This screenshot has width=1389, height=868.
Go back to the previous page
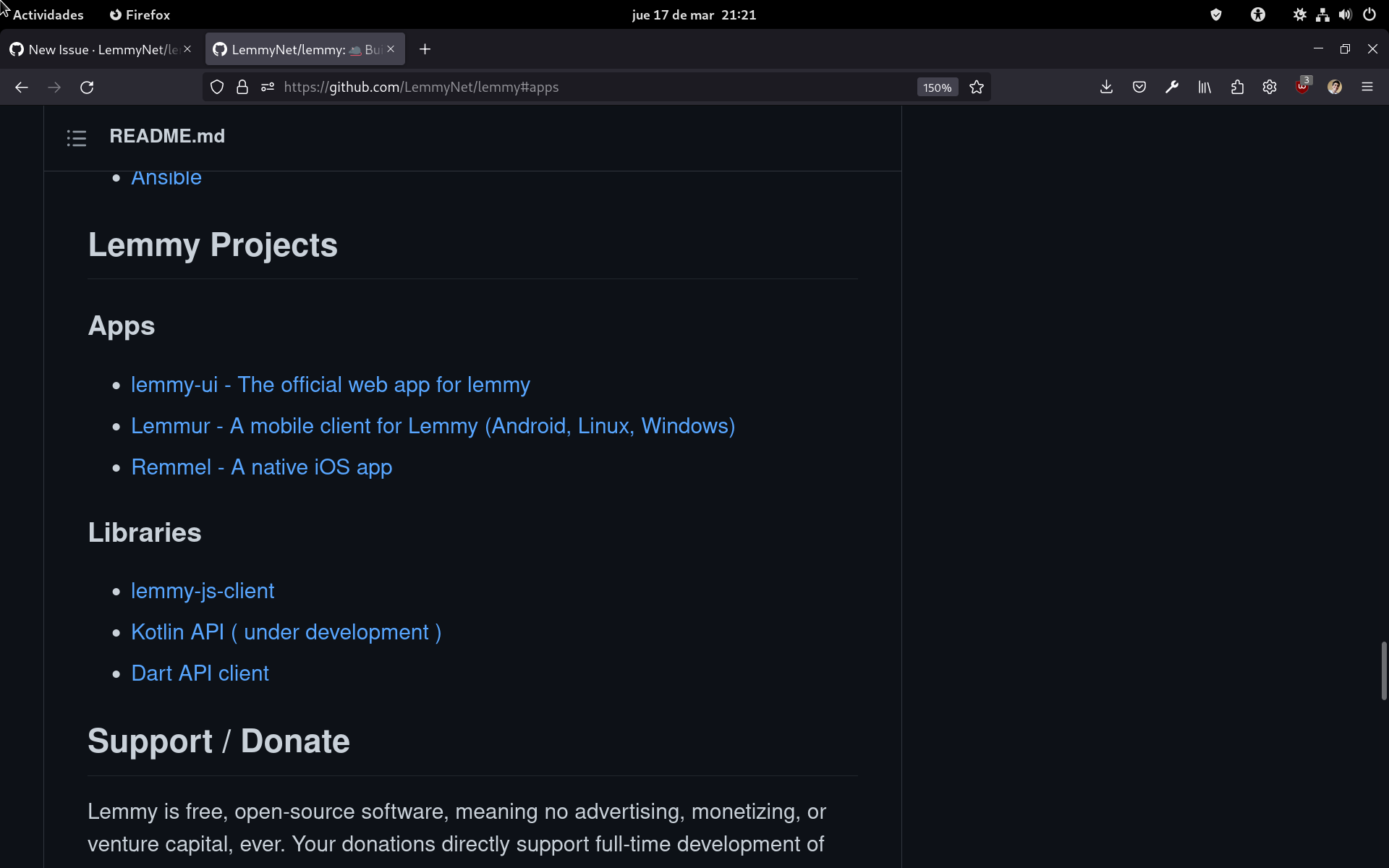point(22,88)
